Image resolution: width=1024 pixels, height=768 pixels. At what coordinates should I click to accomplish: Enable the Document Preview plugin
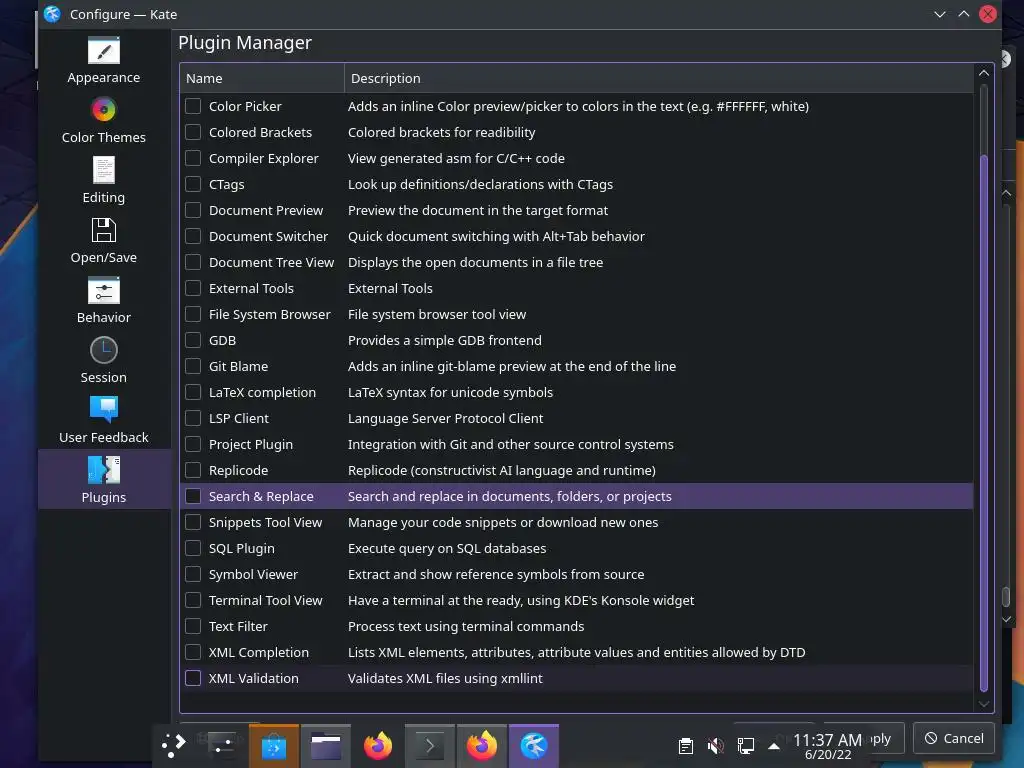[193, 210]
